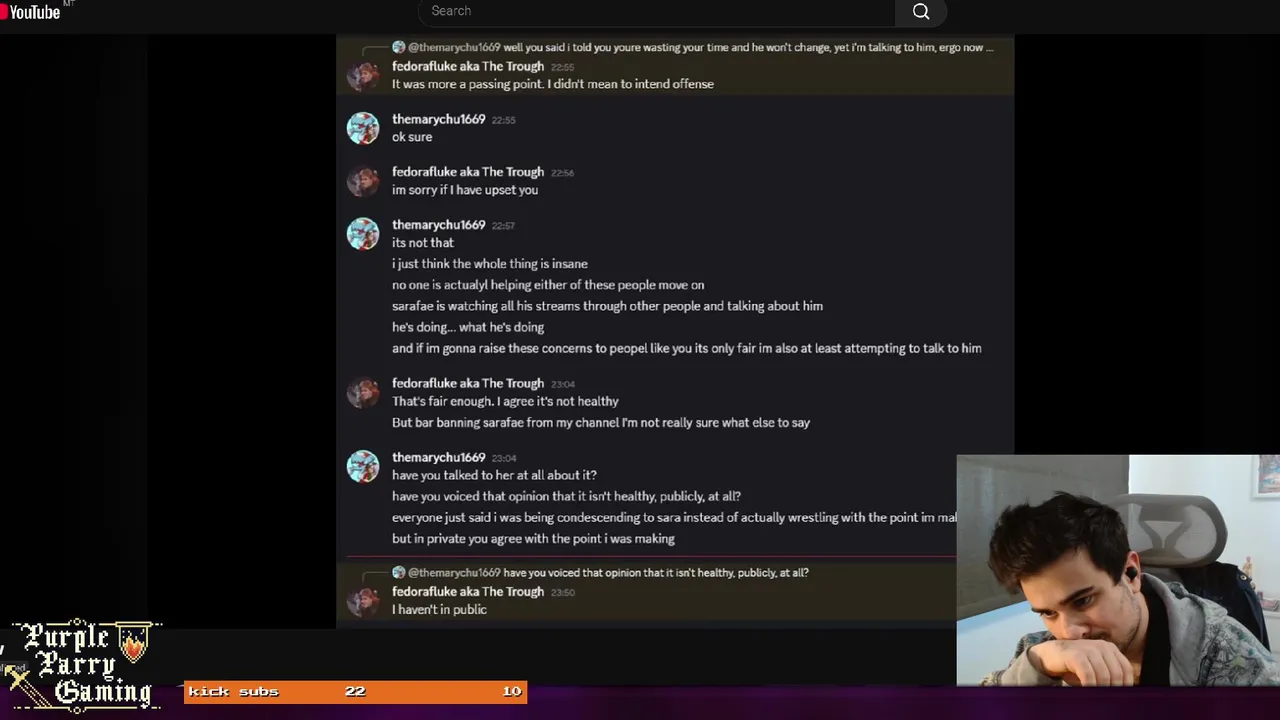This screenshot has height=720, width=1280.
Task: Click the streamer webcam overlay
Action: tap(1118, 570)
